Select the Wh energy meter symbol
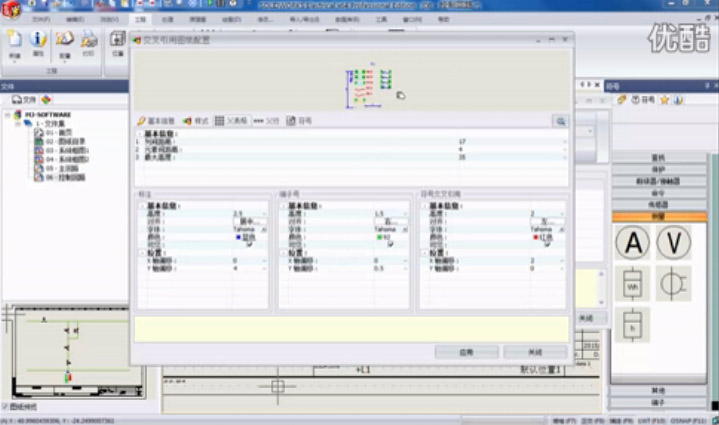This screenshot has width=719, height=425. click(x=632, y=284)
